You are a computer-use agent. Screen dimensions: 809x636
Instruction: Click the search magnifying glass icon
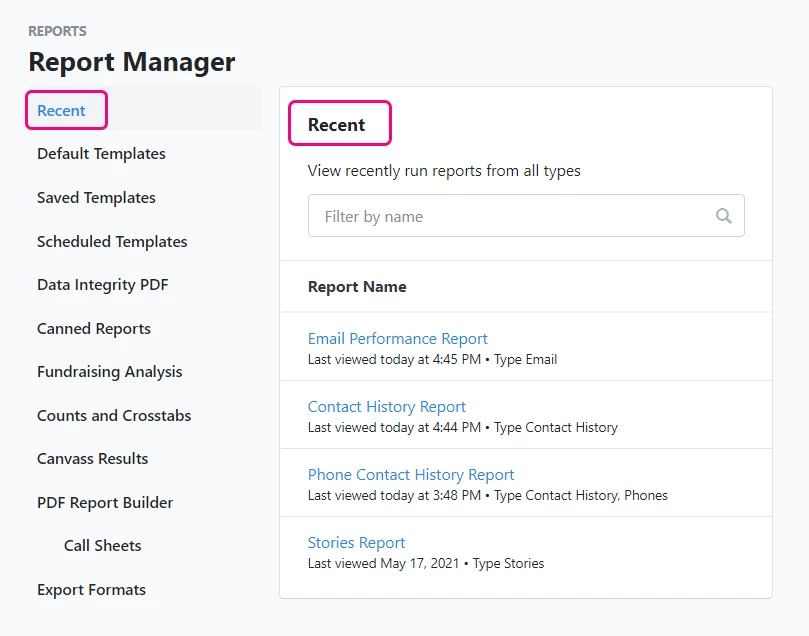723,215
